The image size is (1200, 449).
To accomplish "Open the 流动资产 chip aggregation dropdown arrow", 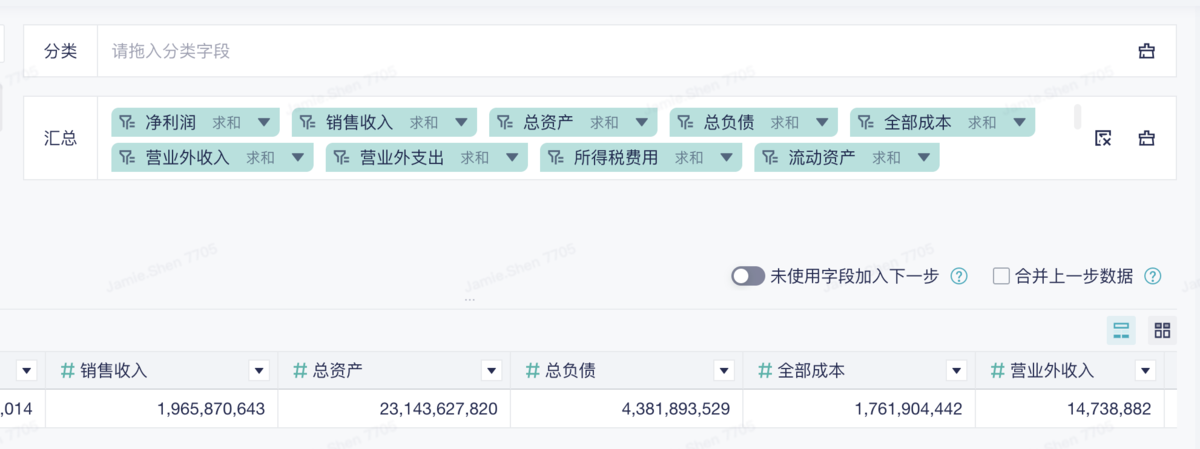I will [x=923, y=158].
